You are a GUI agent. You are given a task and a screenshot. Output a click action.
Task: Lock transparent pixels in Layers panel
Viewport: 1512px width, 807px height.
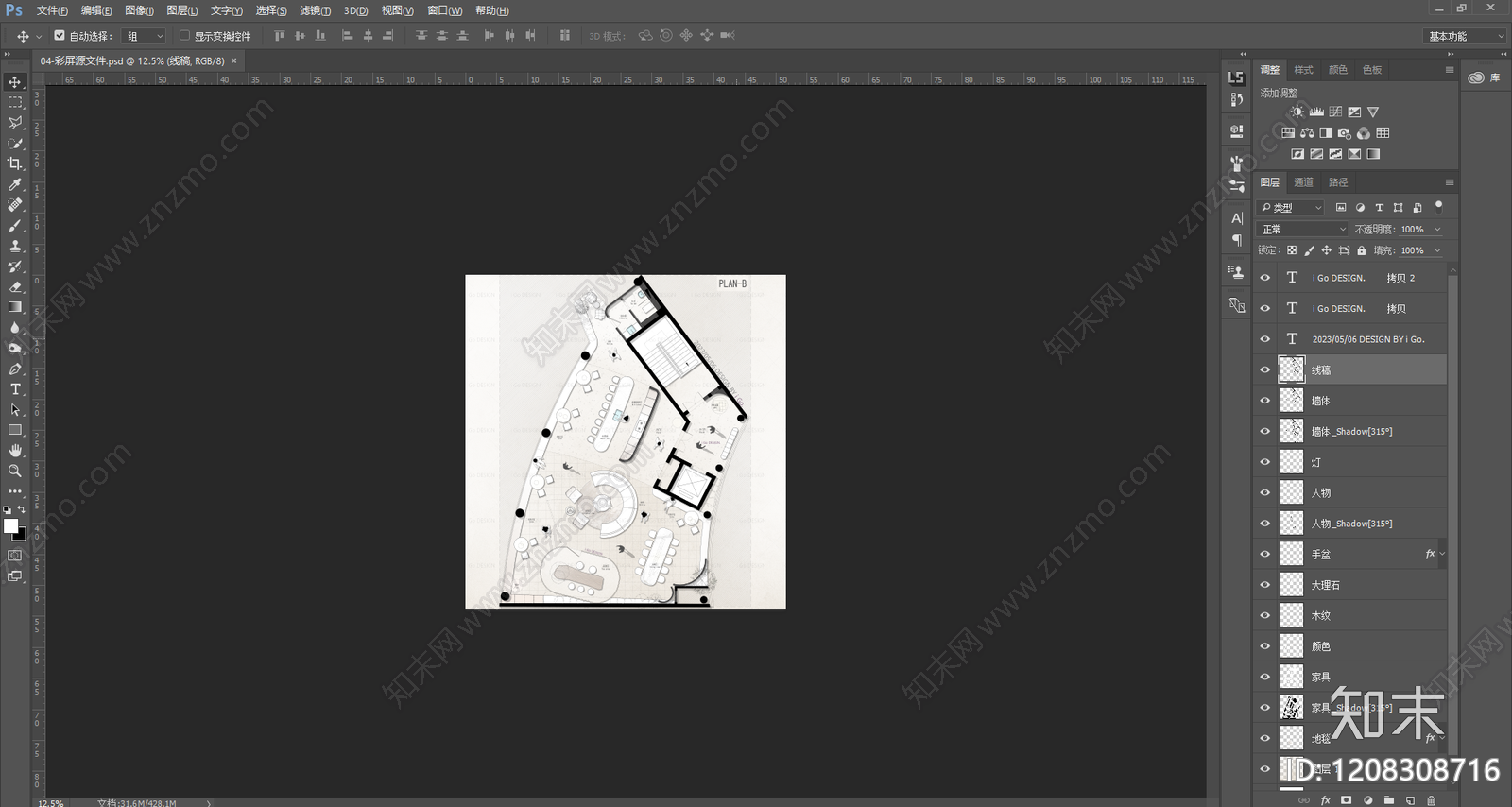point(1292,250)
